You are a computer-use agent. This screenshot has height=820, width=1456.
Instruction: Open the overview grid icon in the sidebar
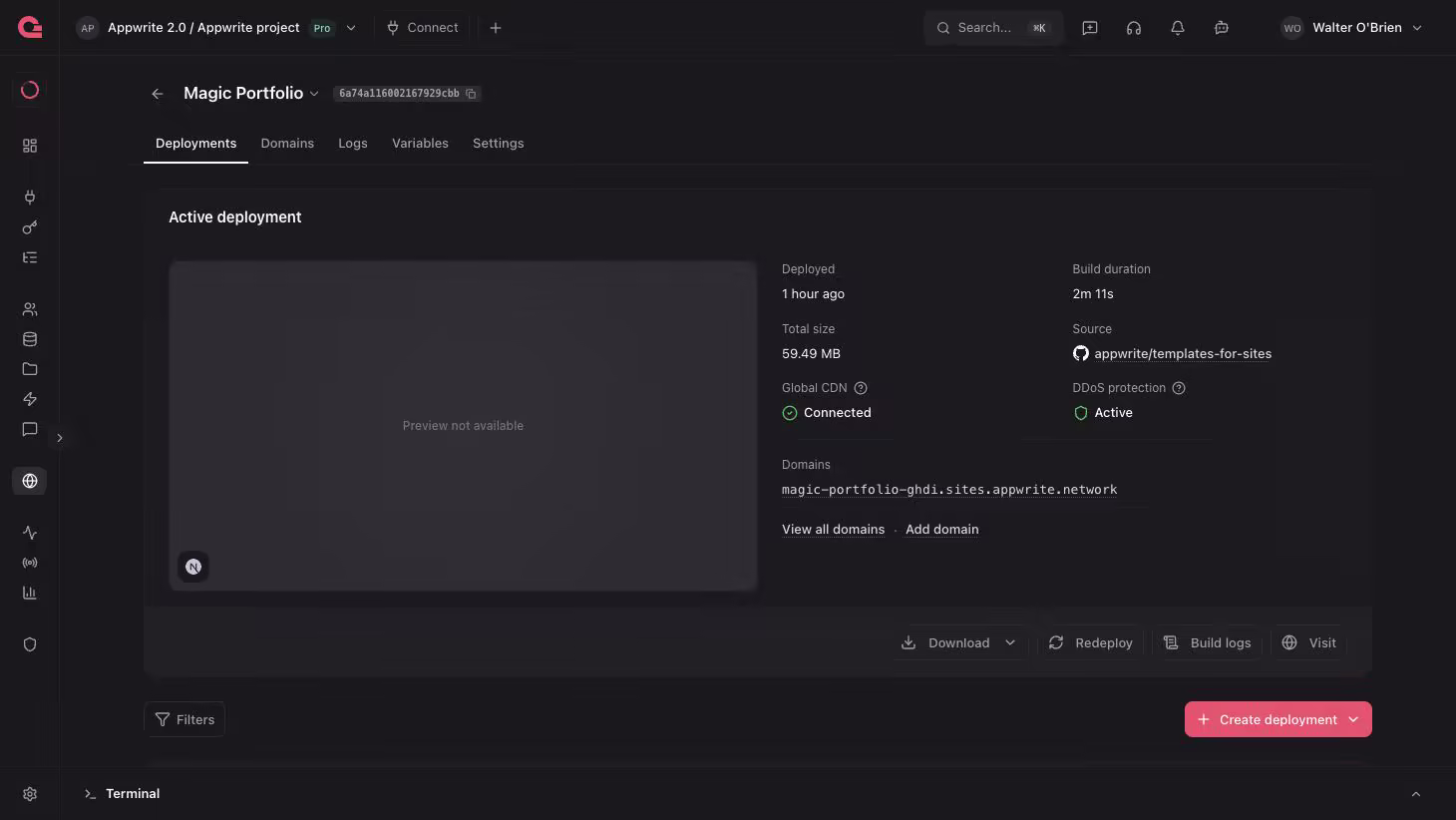coord(30,146)
